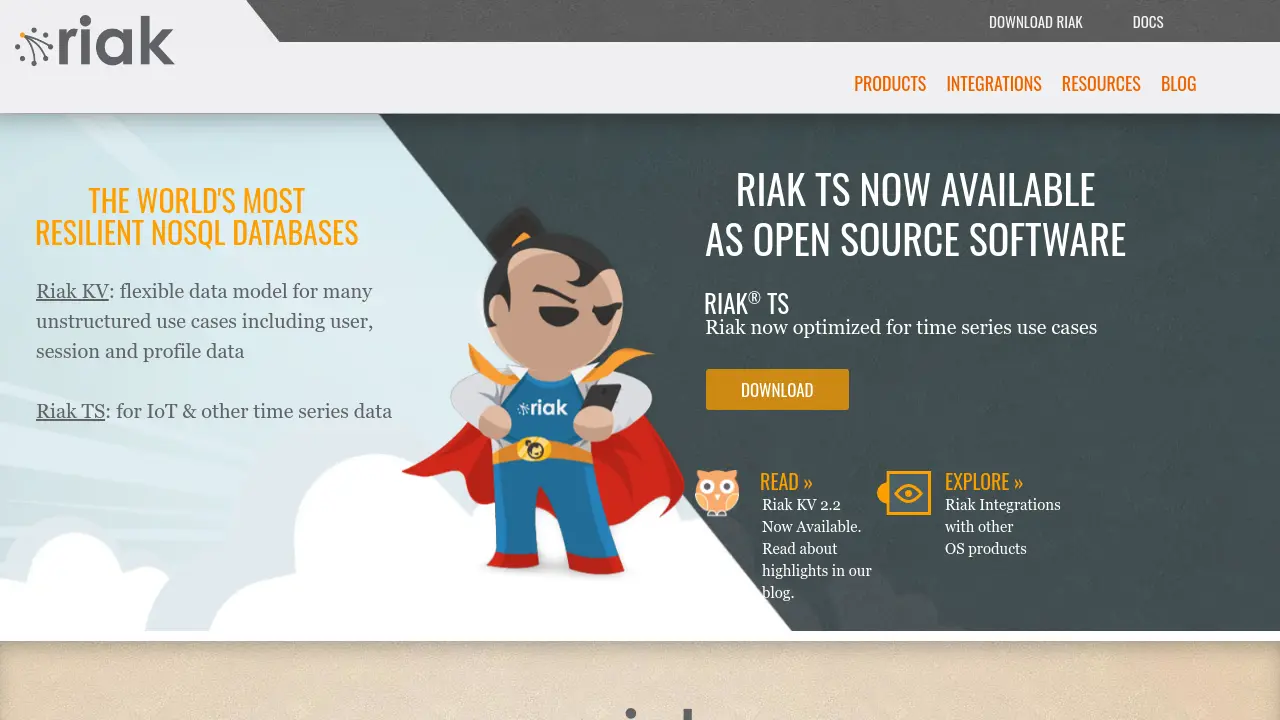Open the Resources menu

(1101, 84)
